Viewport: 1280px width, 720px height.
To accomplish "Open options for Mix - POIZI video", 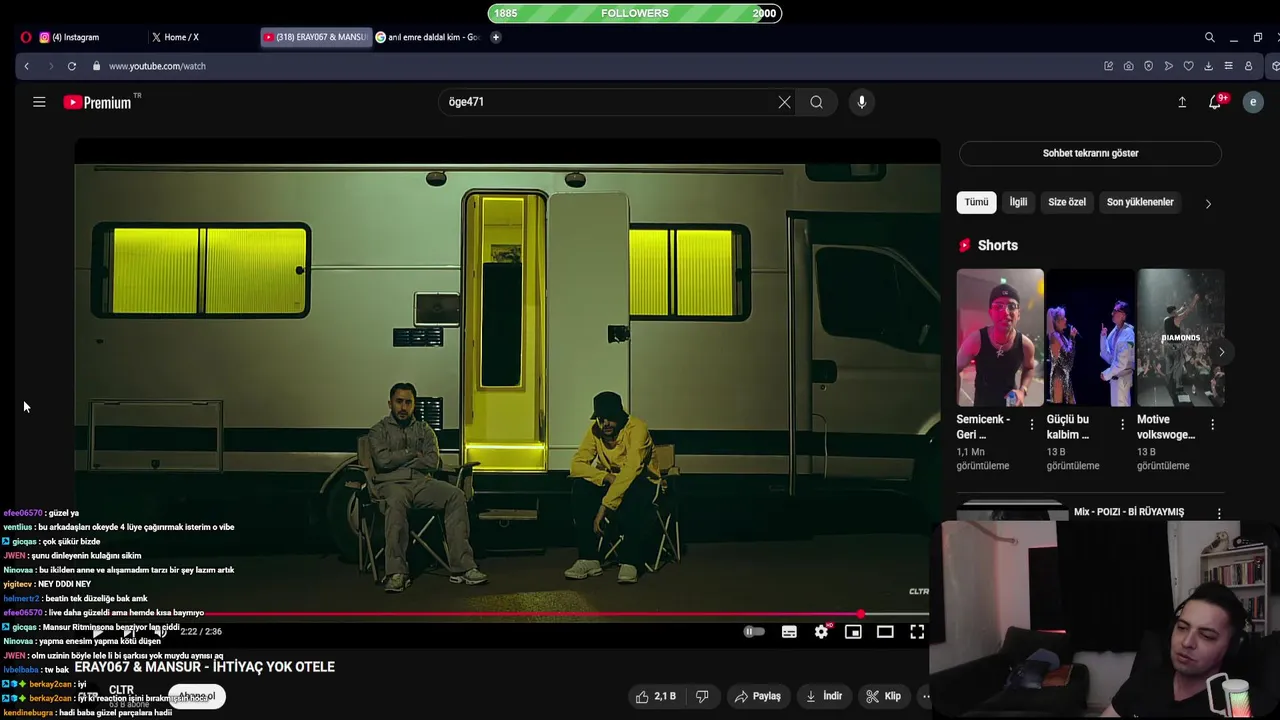I will click(1218, 513).
